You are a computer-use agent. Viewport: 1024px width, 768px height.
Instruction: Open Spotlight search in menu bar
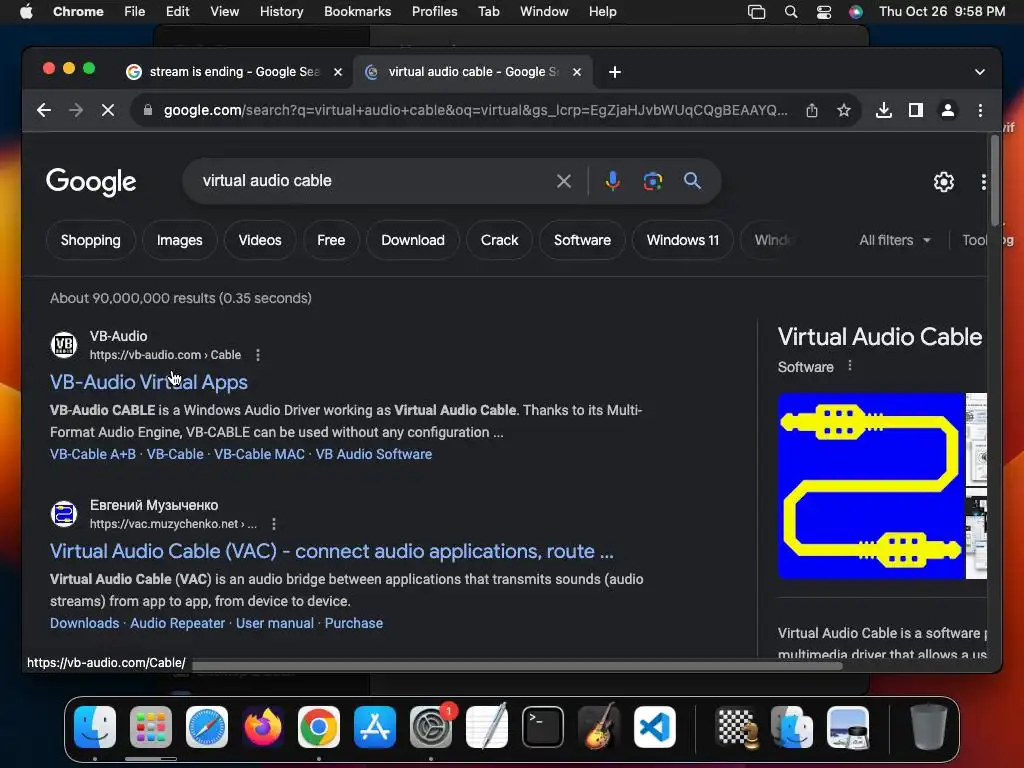pos(791,12)
